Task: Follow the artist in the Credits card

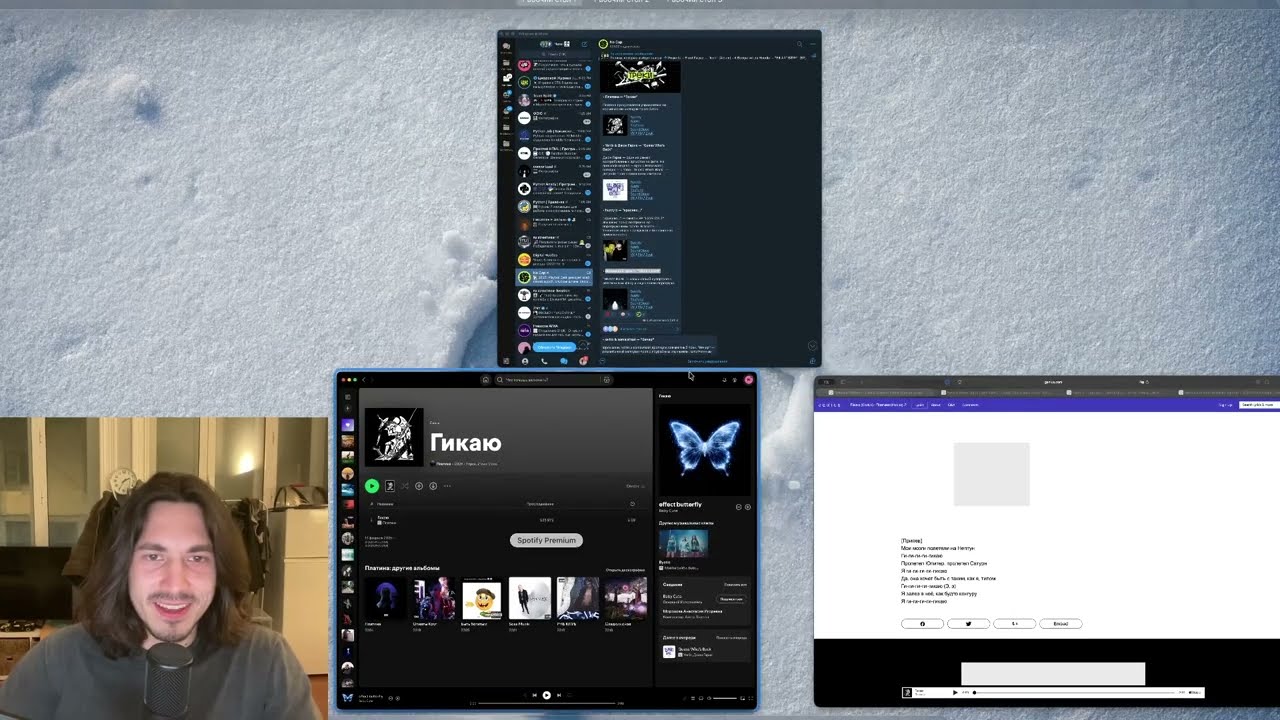Action: [x=731, y=599]
